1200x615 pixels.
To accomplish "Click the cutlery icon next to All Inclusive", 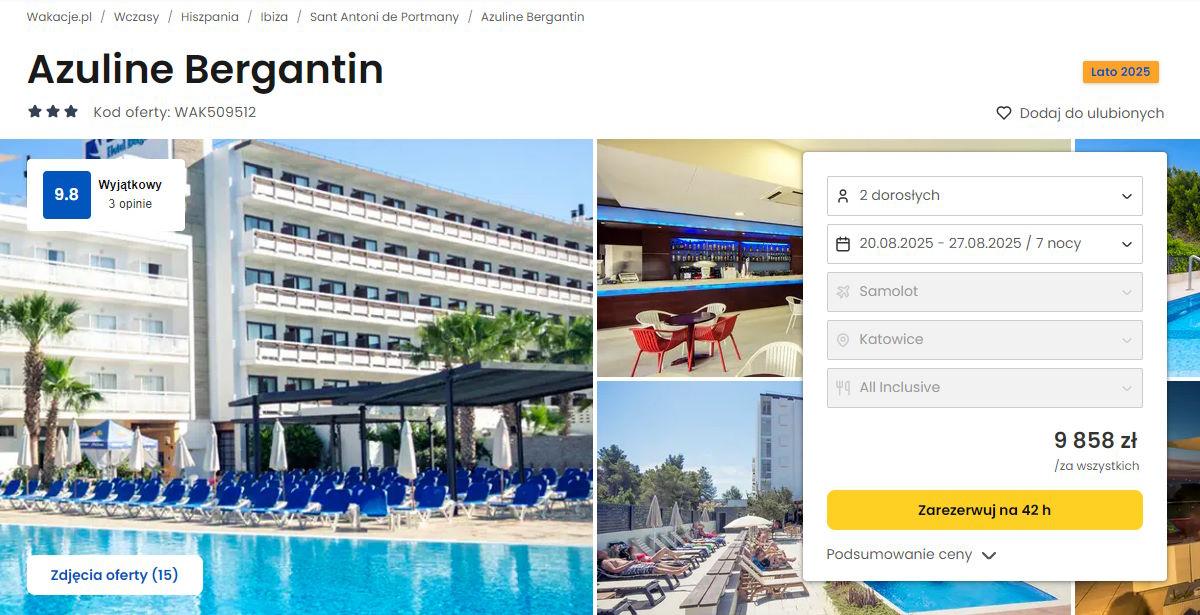I will [x=843, y=387].
